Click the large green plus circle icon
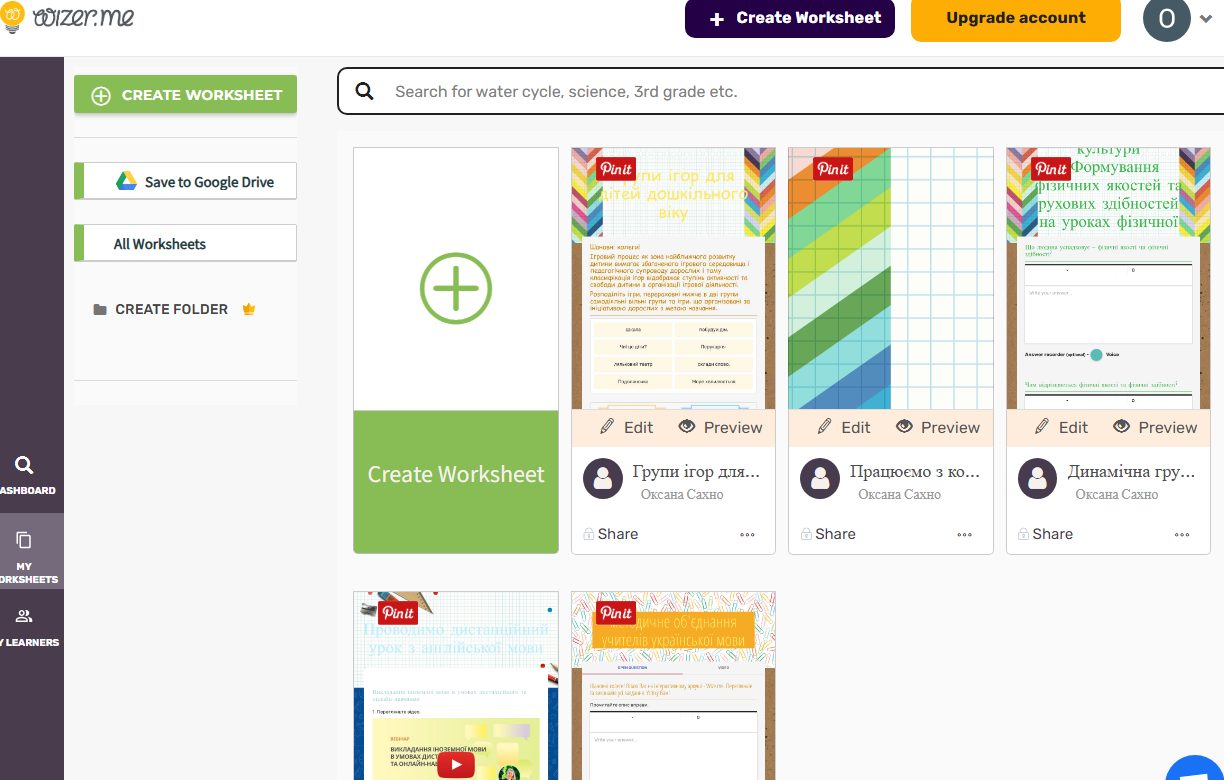 point(456,288)
